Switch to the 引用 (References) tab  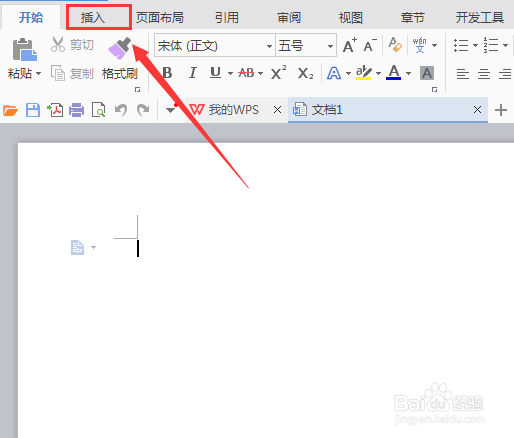click(227, 17)
